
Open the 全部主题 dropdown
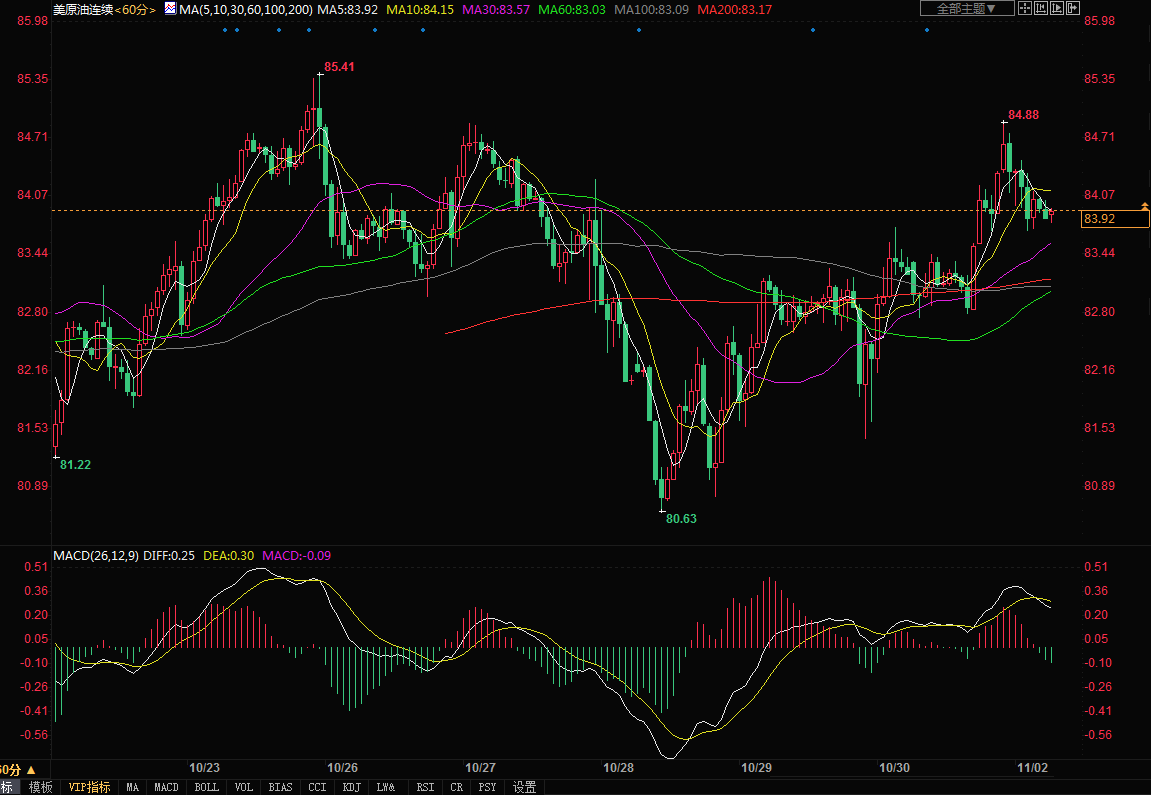(966, 8)
